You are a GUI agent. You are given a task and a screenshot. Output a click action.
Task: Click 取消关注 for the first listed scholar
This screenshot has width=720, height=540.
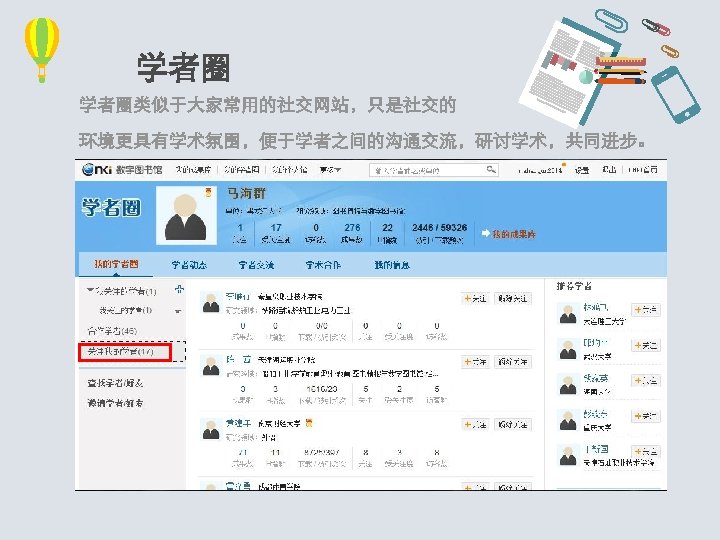coord(513,298)
